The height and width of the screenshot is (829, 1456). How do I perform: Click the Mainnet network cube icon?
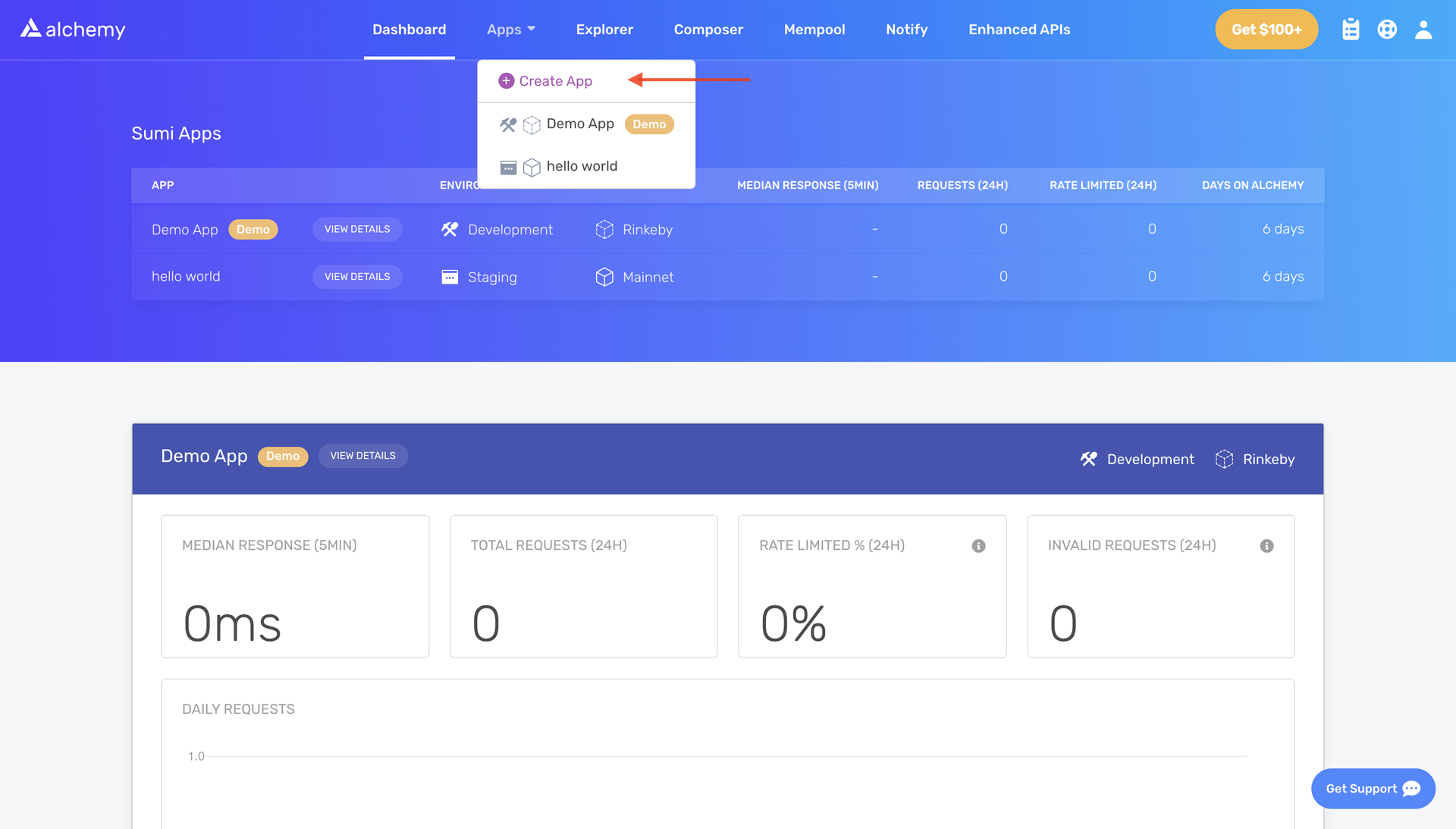[x=603, y=276]
